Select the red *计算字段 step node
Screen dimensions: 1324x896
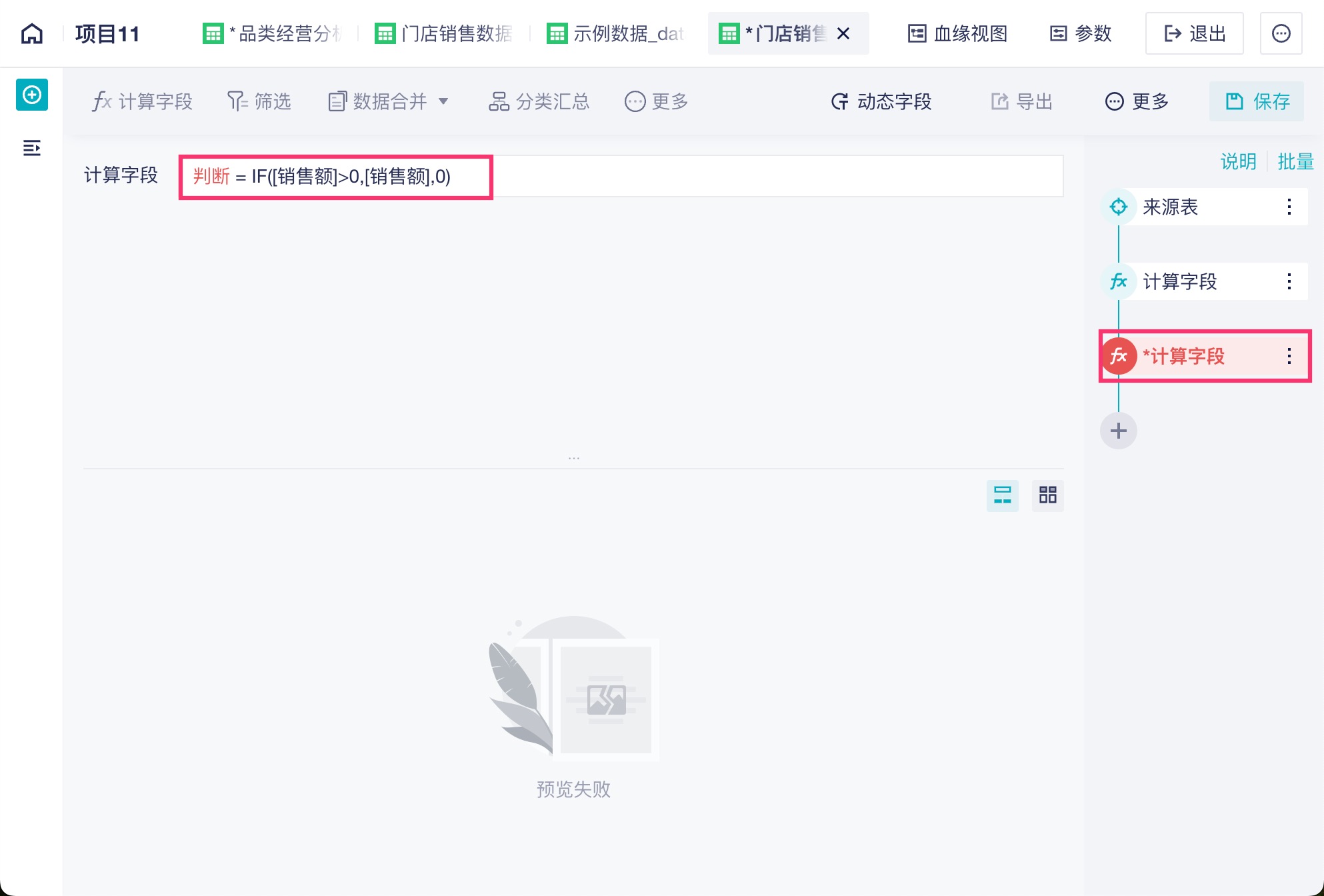pyautogui.click(x=1183, y=356)
